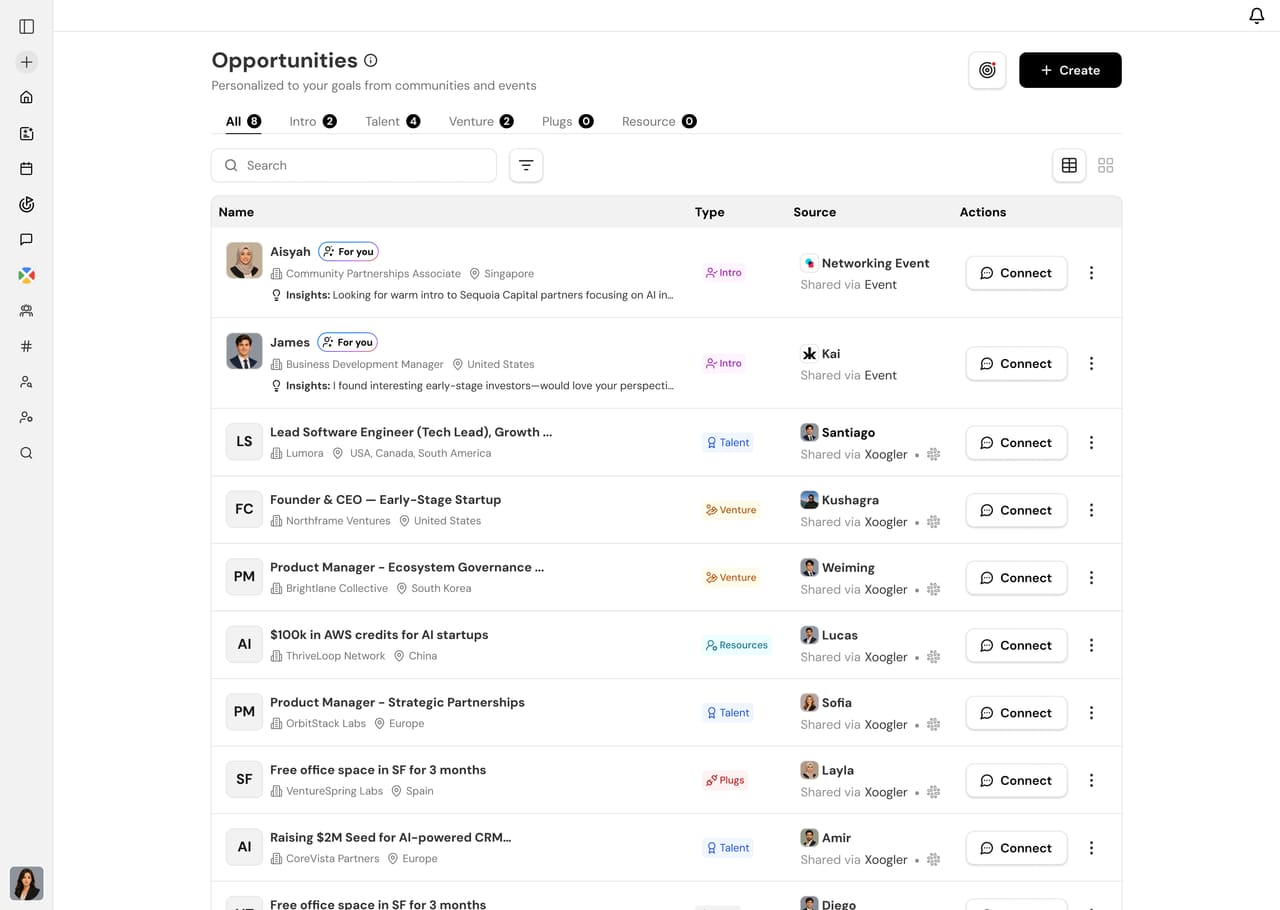
Task: Click the LS initials avatar
Action: click(x=244, y=441)
